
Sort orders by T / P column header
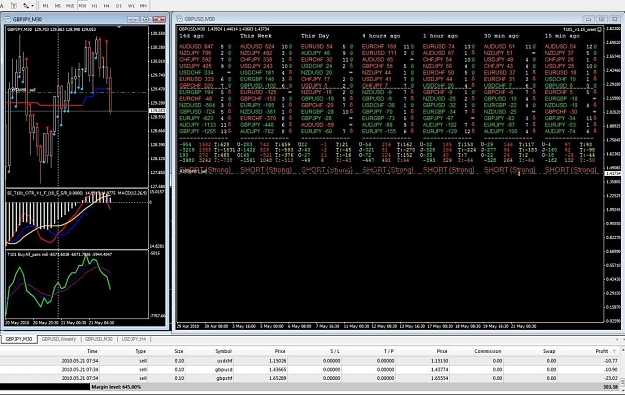click(x=389, y=351)
